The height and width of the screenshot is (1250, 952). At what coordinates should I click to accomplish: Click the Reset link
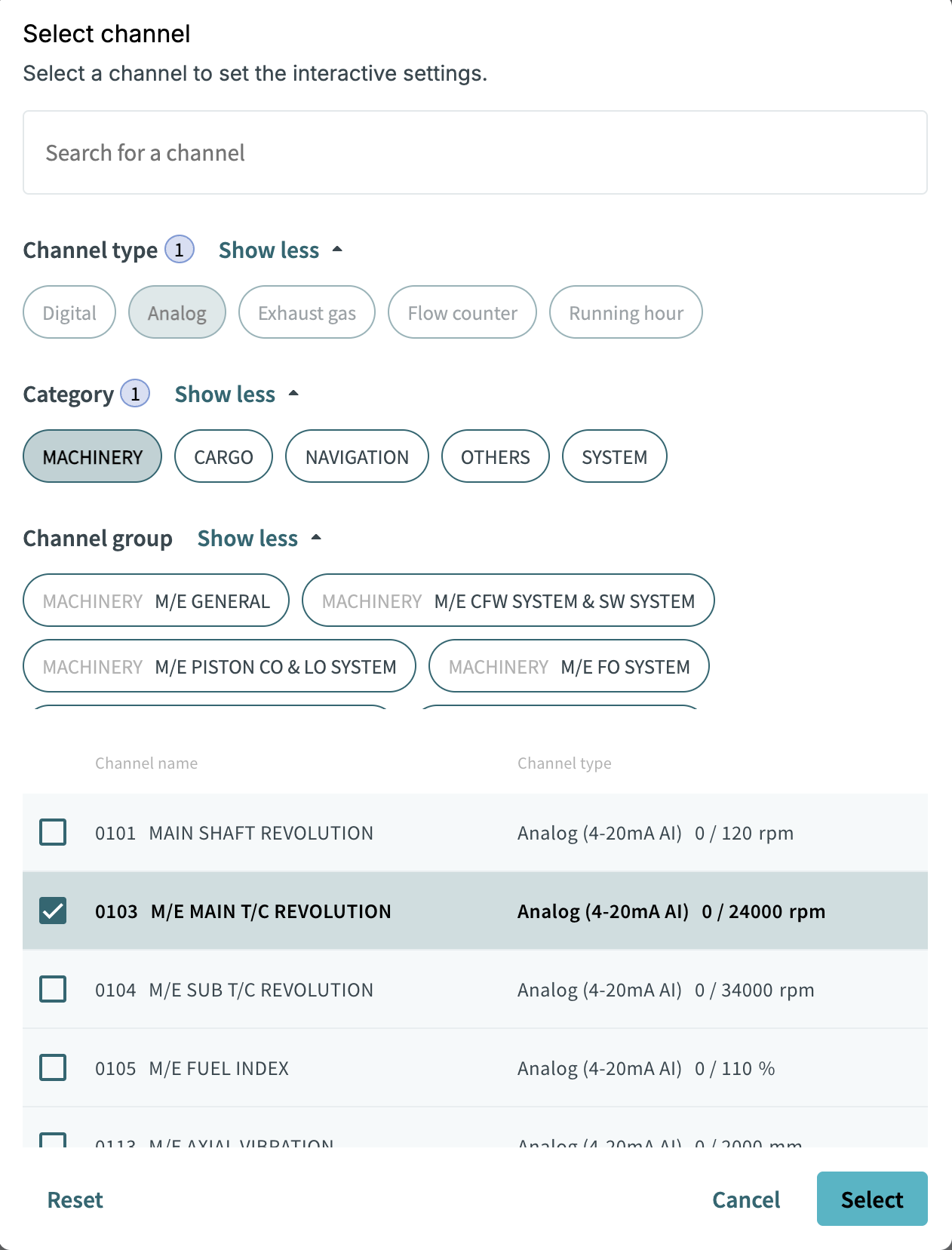pos(75,1199)
